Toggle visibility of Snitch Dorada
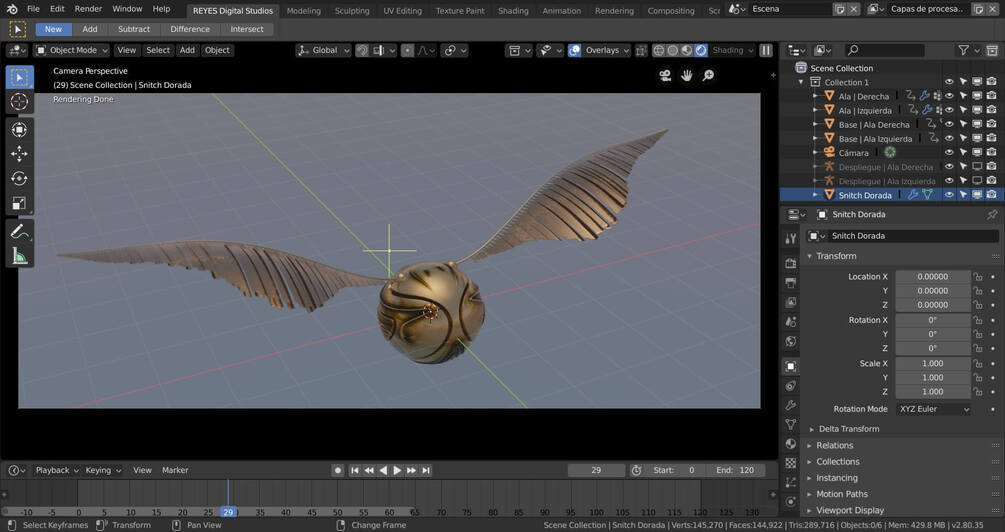Screen dimensions: 1005x532 pyautogui.click(x=949, y=195)
